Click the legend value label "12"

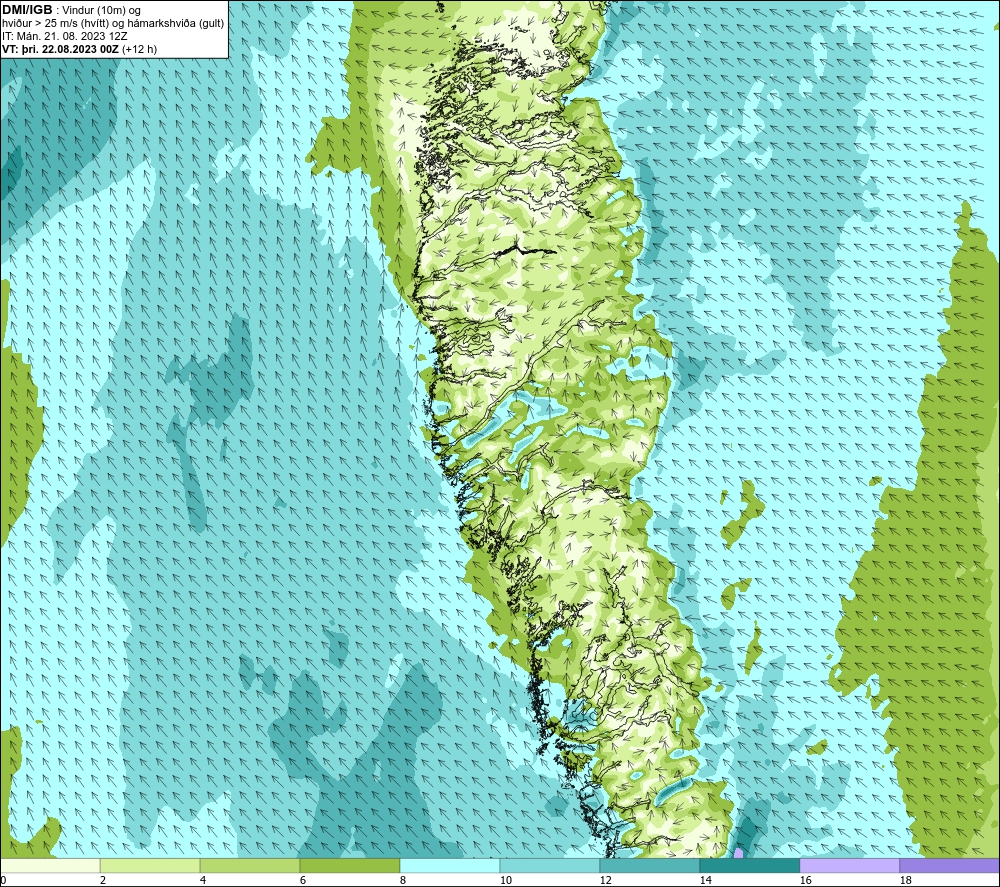click(x=605, y=881)
